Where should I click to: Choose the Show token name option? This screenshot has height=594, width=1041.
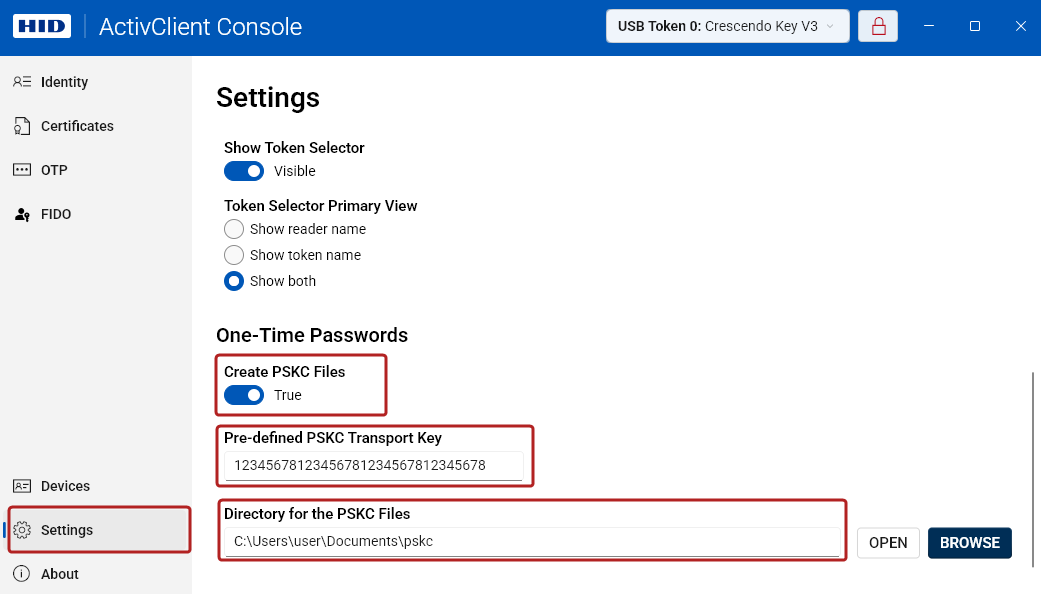click(x=234, y=255)
